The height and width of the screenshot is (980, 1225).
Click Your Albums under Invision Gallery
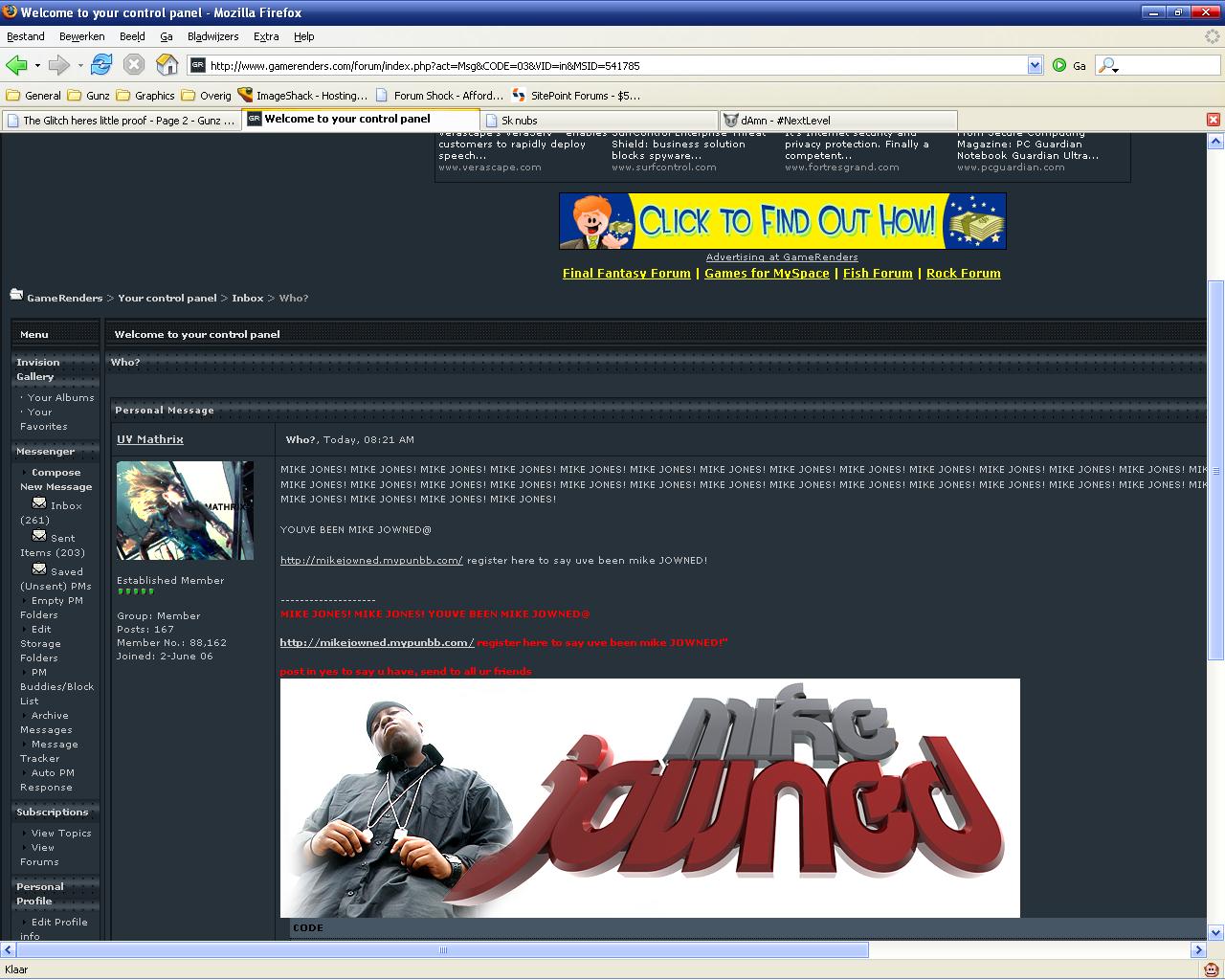point(60,397)
